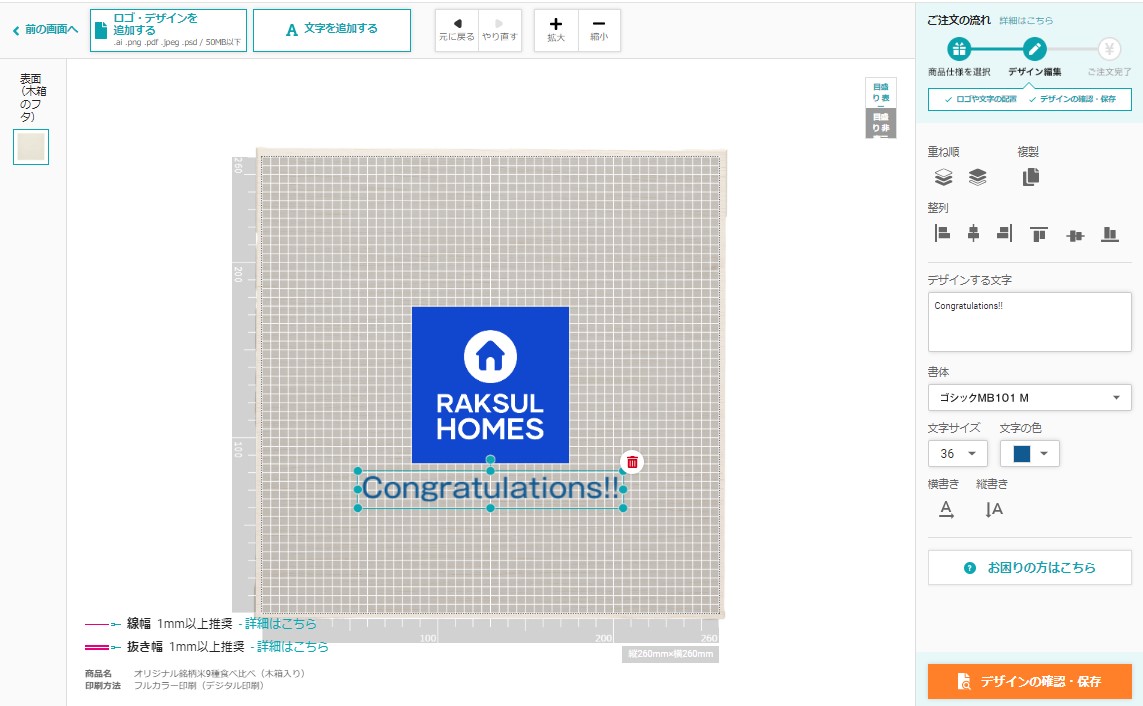Select the ロゴや文字の配置 sub-step
The height and width of the screenshot is (706, 1143).
tap(980, 99)
